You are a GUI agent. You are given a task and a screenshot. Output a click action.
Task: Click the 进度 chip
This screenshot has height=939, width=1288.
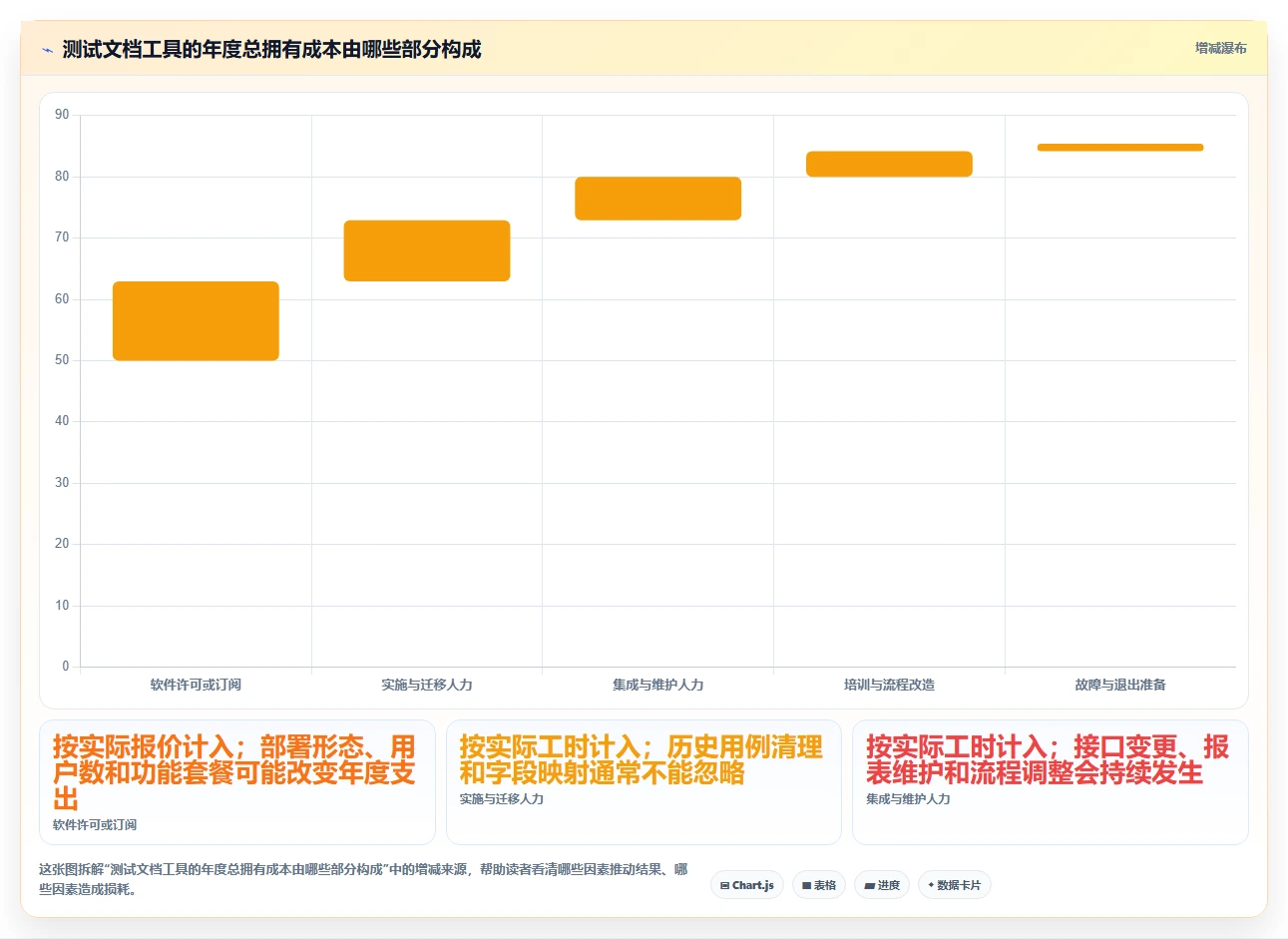pyautogui.click(x=882, y=885)
